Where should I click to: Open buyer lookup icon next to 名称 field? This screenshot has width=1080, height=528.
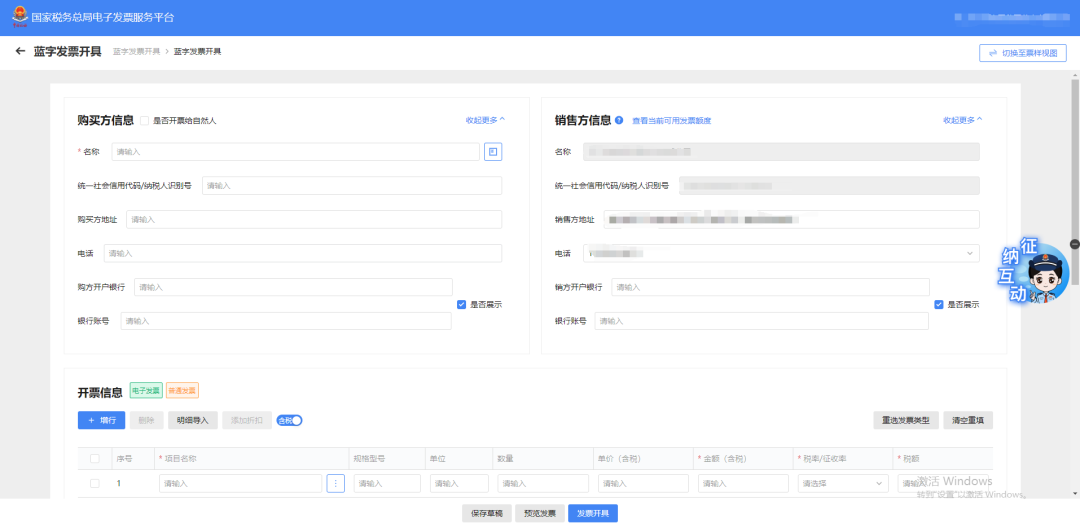point(493,152)
